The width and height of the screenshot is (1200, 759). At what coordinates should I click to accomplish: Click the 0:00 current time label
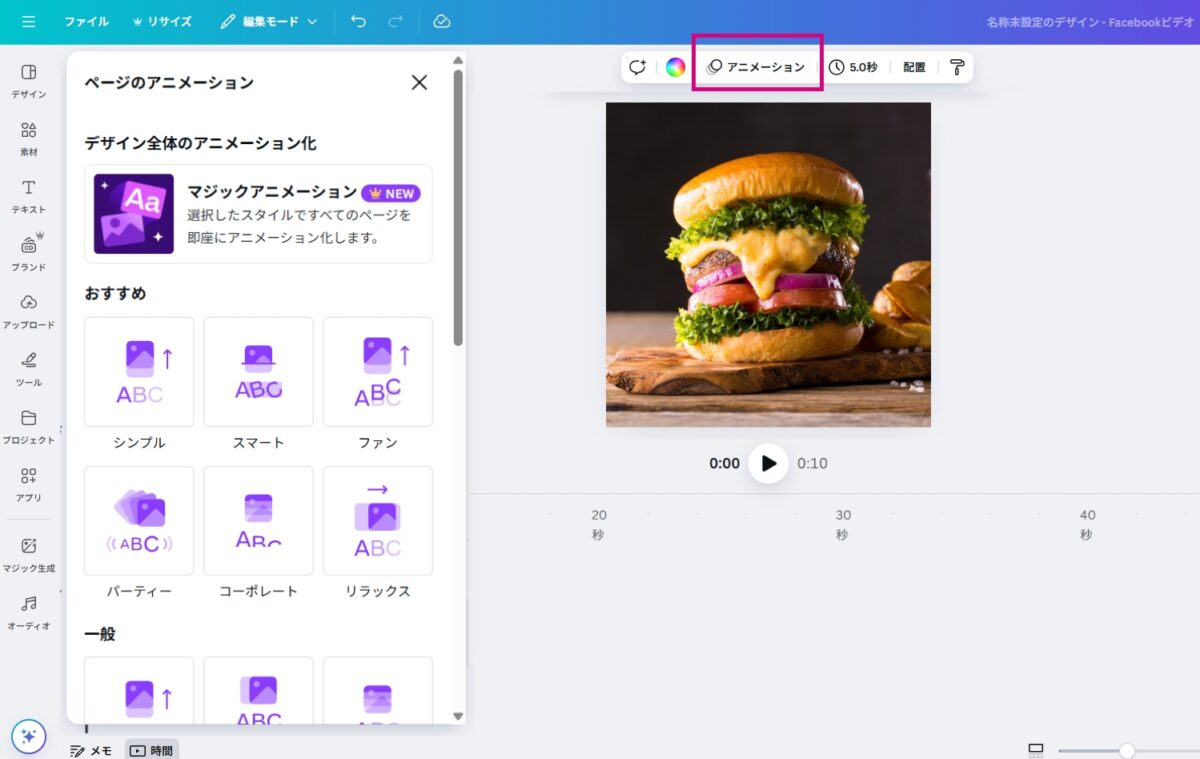pos(724,463)
